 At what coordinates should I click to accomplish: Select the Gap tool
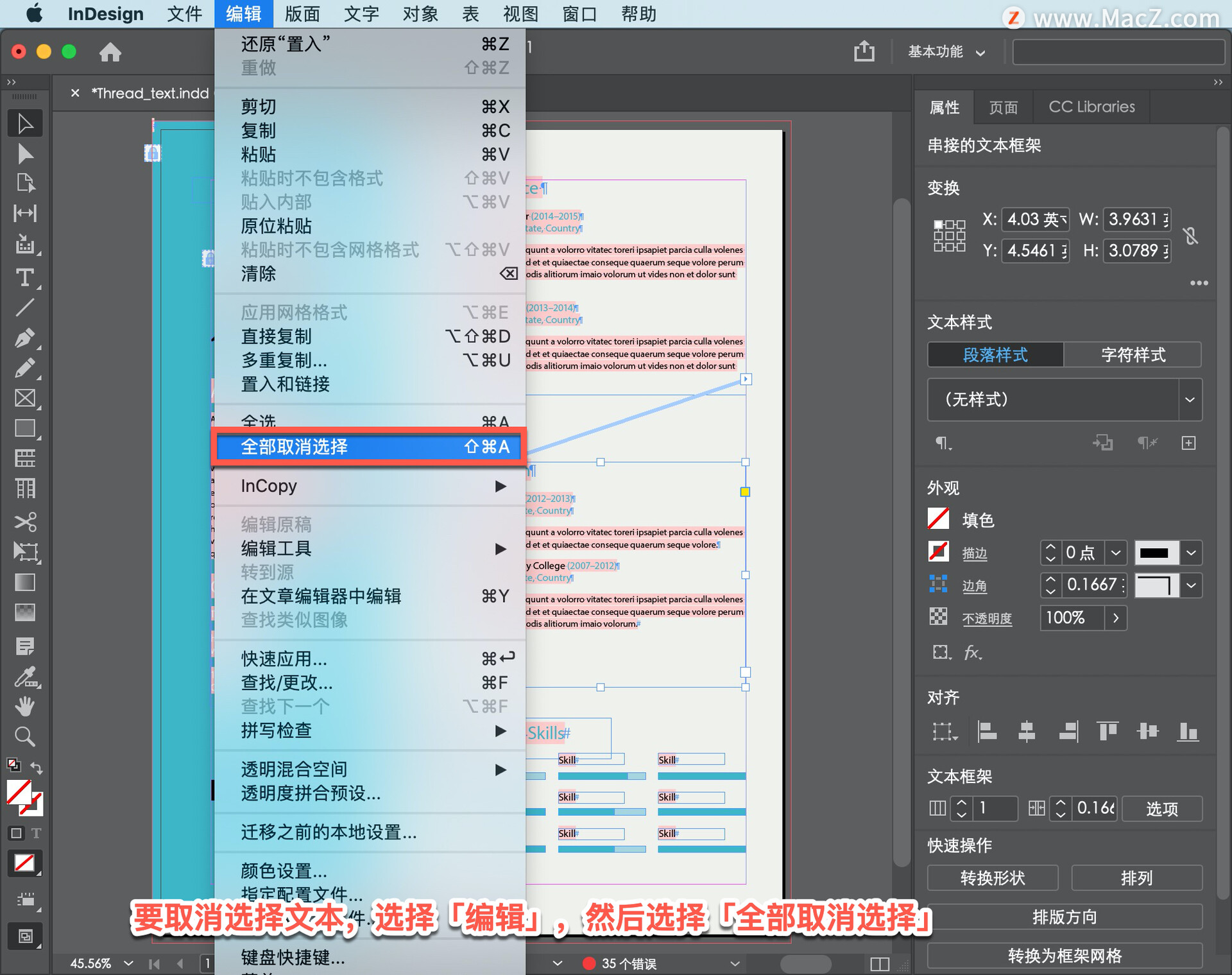click(25, 213)
